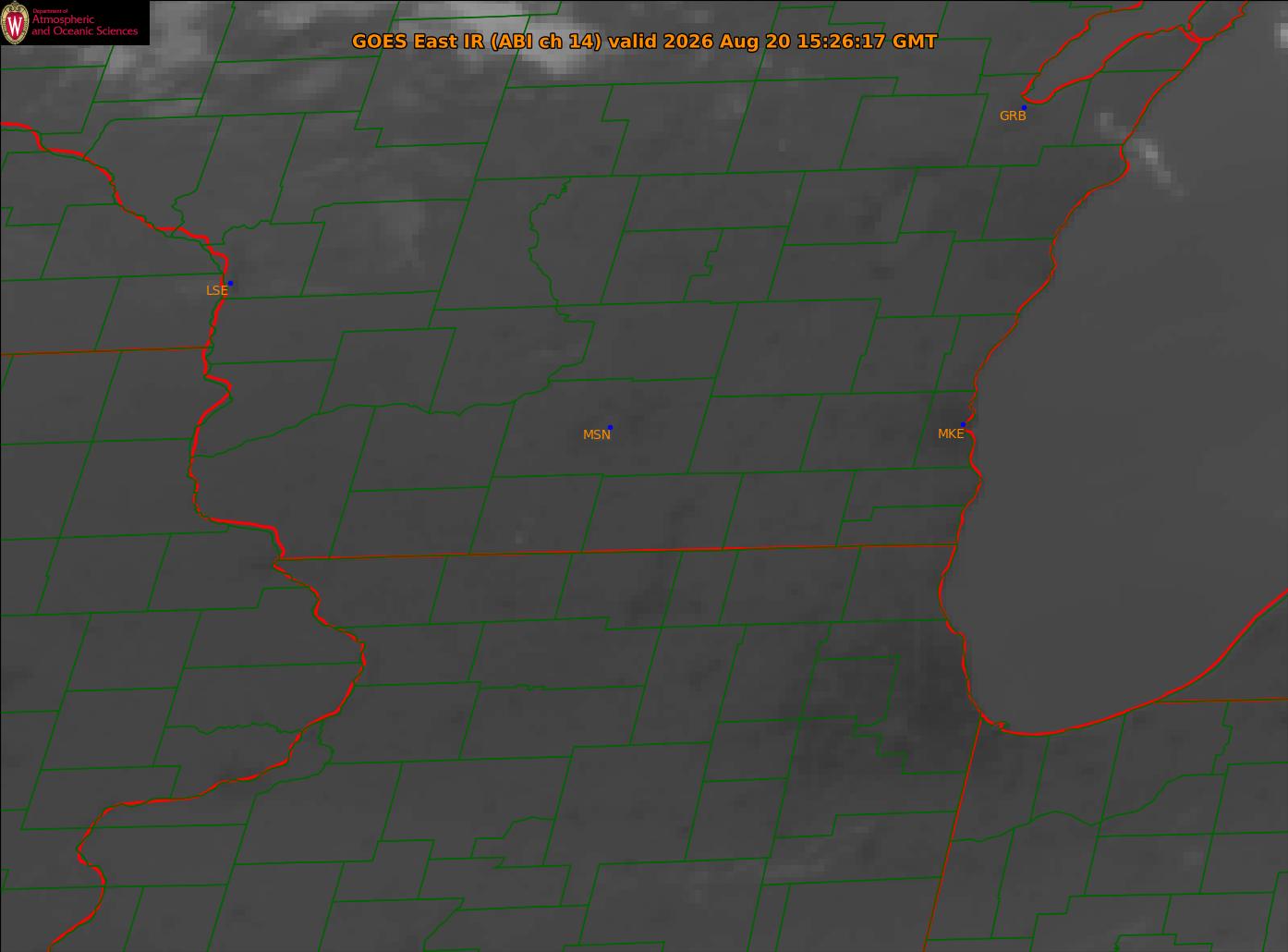Image resolution: width=1288 pixels, height=952 pixels.
Task: Click the GRB station label
Action: tap(1013, 116)
